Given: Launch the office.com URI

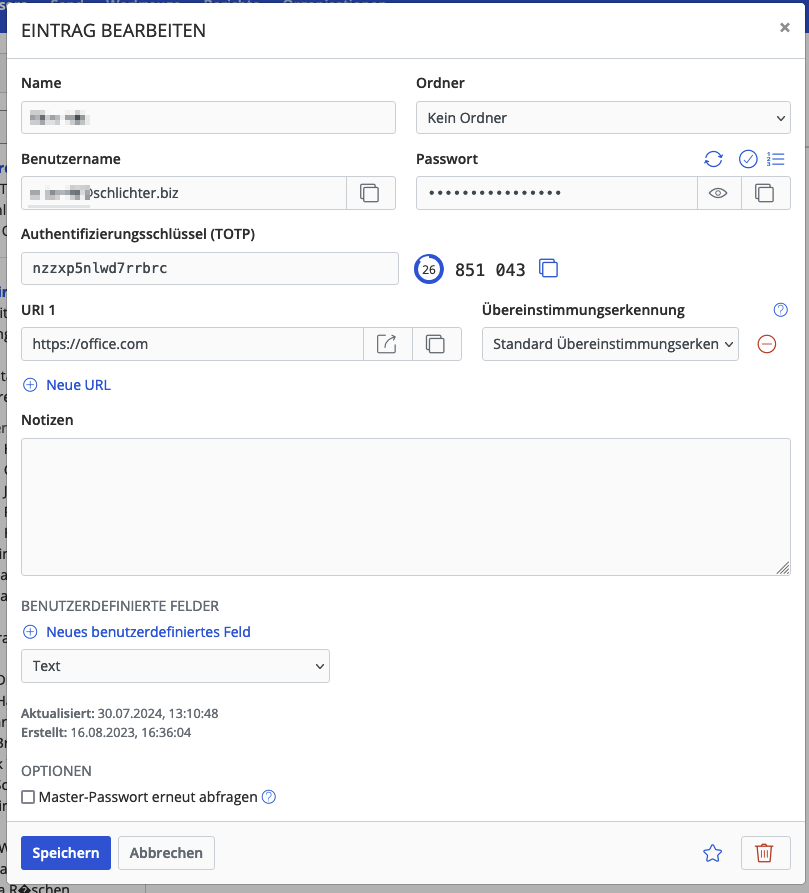Looking at the screenshot, I should point(387,344).
